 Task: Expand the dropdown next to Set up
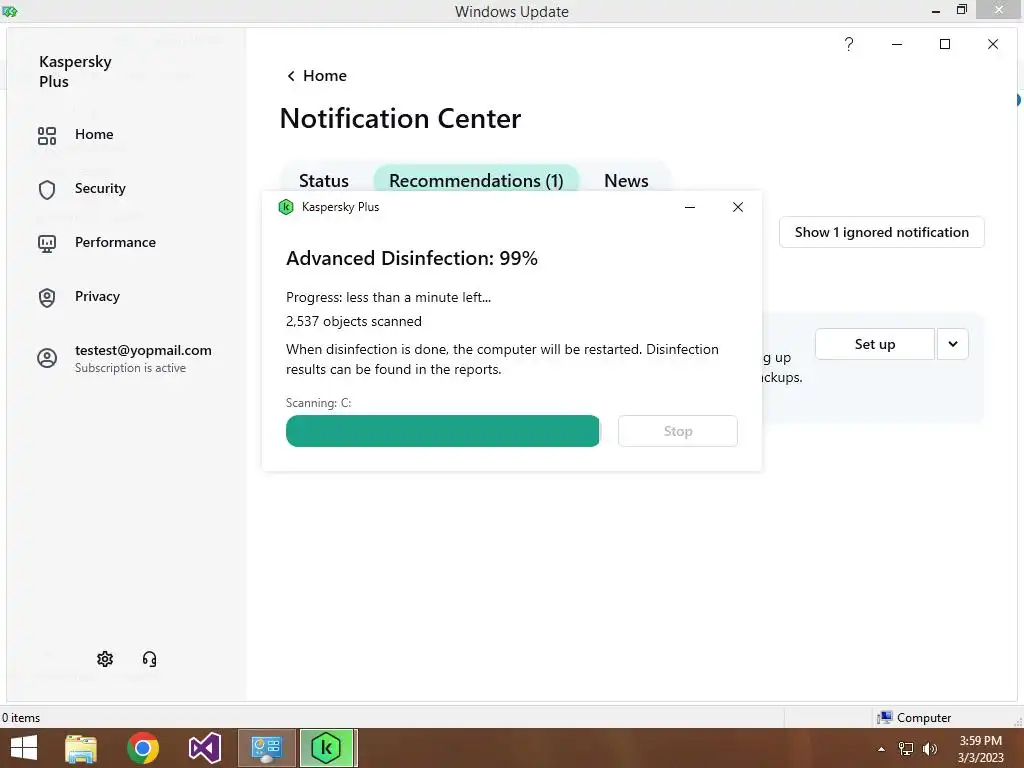pos(953,344)
